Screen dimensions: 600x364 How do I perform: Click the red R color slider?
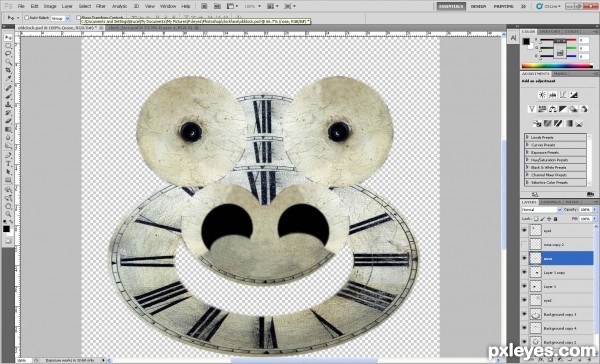point(559,40)
